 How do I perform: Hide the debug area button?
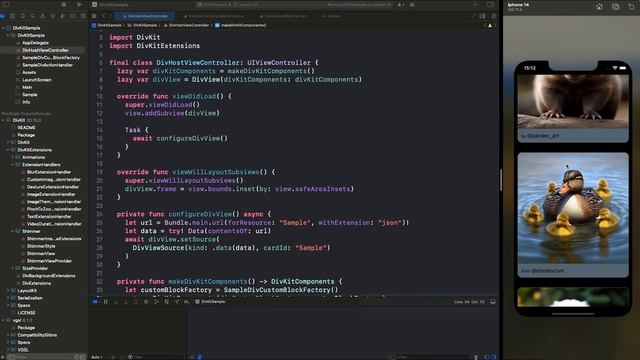[493, 302]
